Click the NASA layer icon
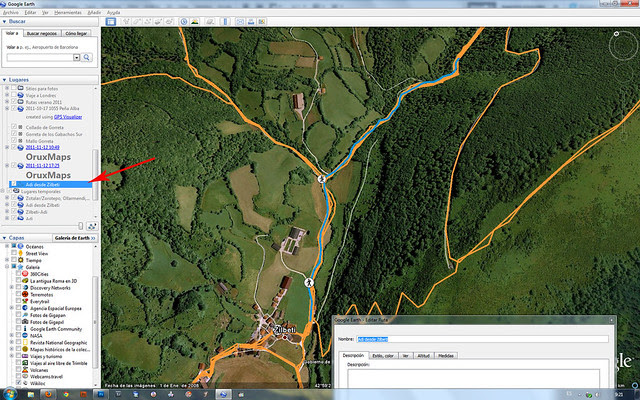640x400 pixels. [x=25, y=336]
